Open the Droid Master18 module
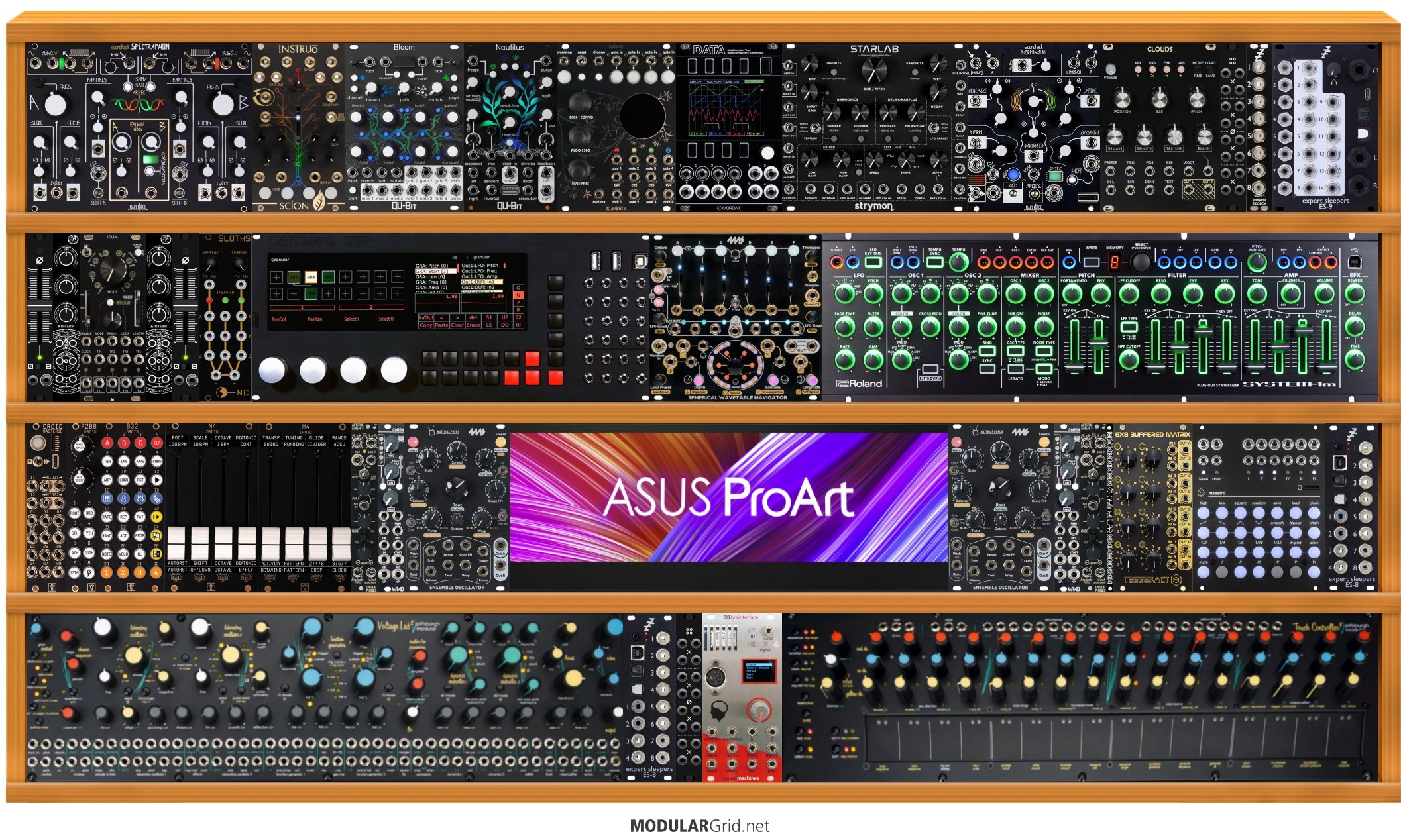1401x840 pixels. coord(46,507)
